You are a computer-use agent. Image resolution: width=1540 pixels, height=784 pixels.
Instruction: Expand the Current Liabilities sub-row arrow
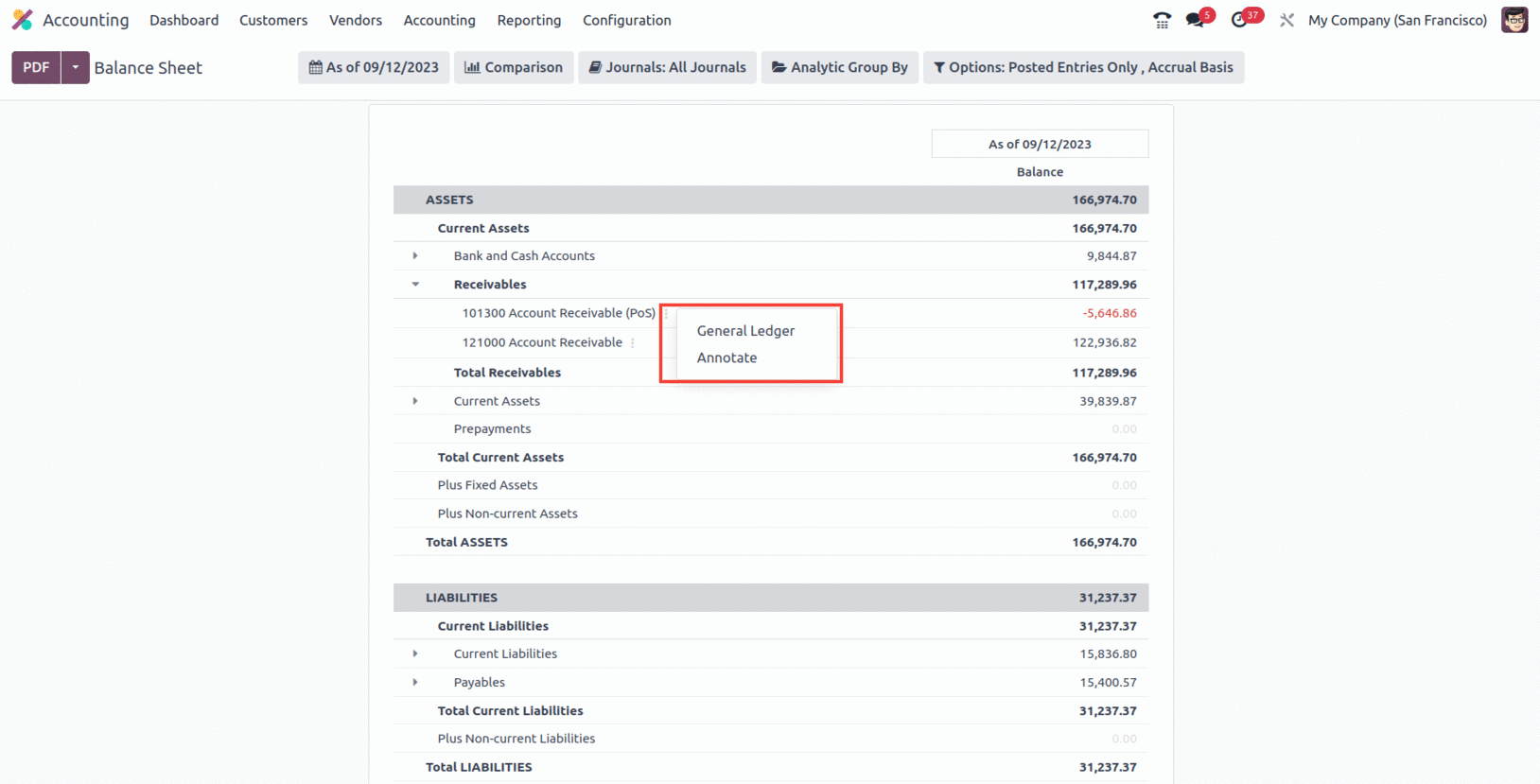click(x=415, y=653)
